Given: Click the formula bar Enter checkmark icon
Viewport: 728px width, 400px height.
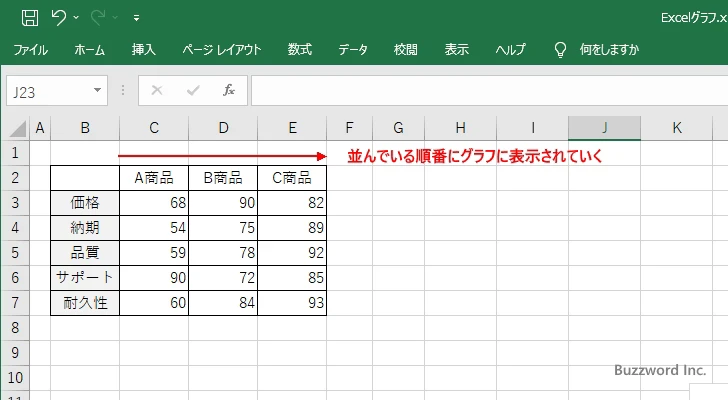Looking at the screenshot, I should tap(193, 90).
